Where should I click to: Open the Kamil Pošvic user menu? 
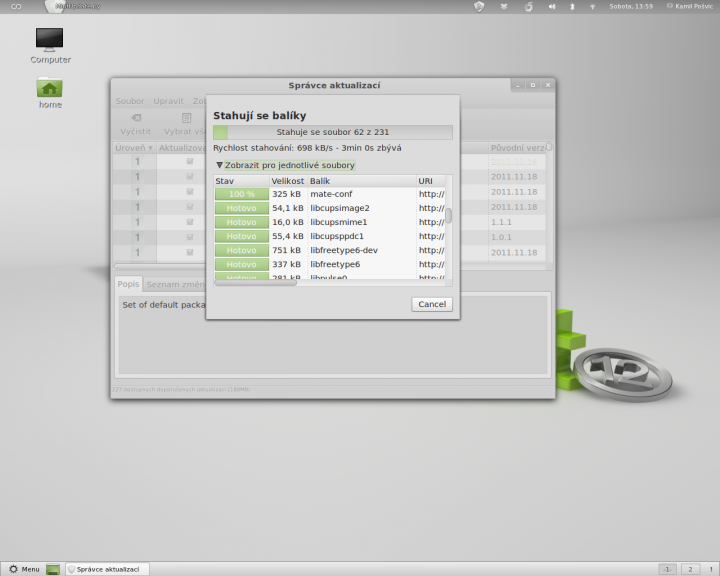click(x=690, y=6)
